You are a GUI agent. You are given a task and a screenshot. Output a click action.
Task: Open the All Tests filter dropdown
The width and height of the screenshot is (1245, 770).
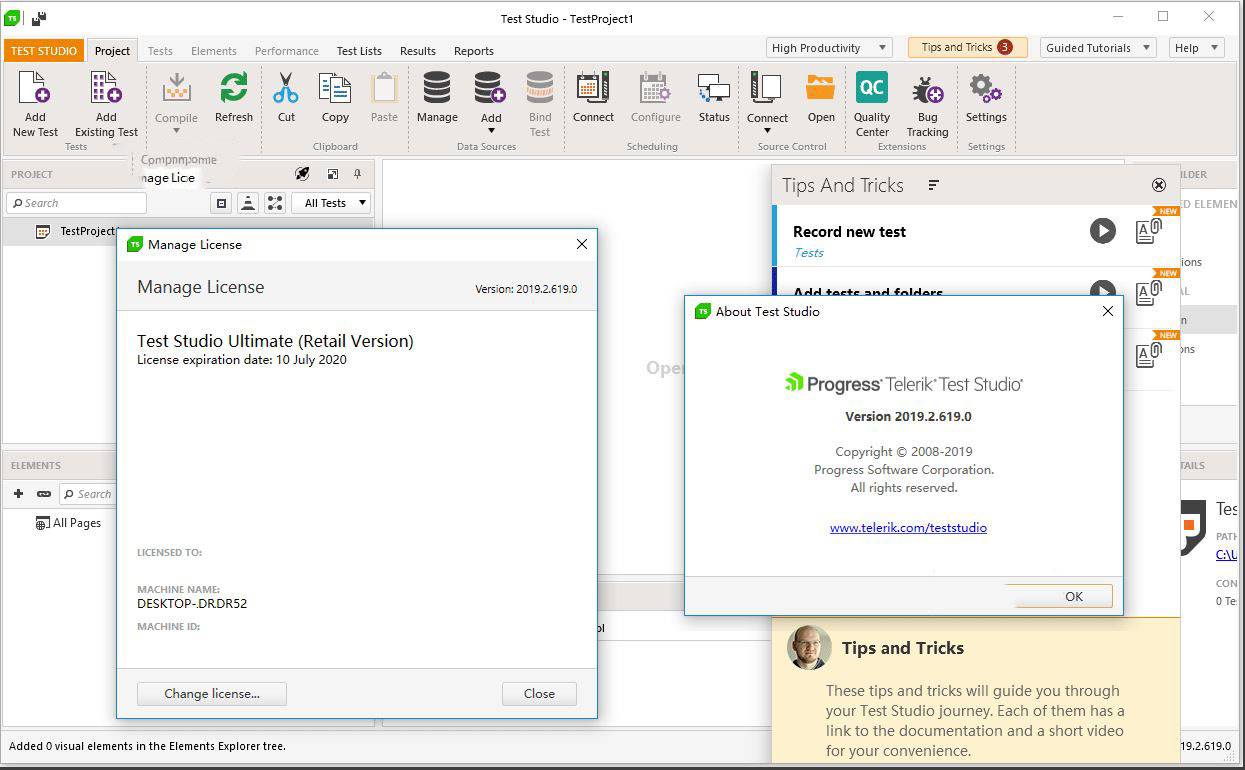[x=331, y=203]
